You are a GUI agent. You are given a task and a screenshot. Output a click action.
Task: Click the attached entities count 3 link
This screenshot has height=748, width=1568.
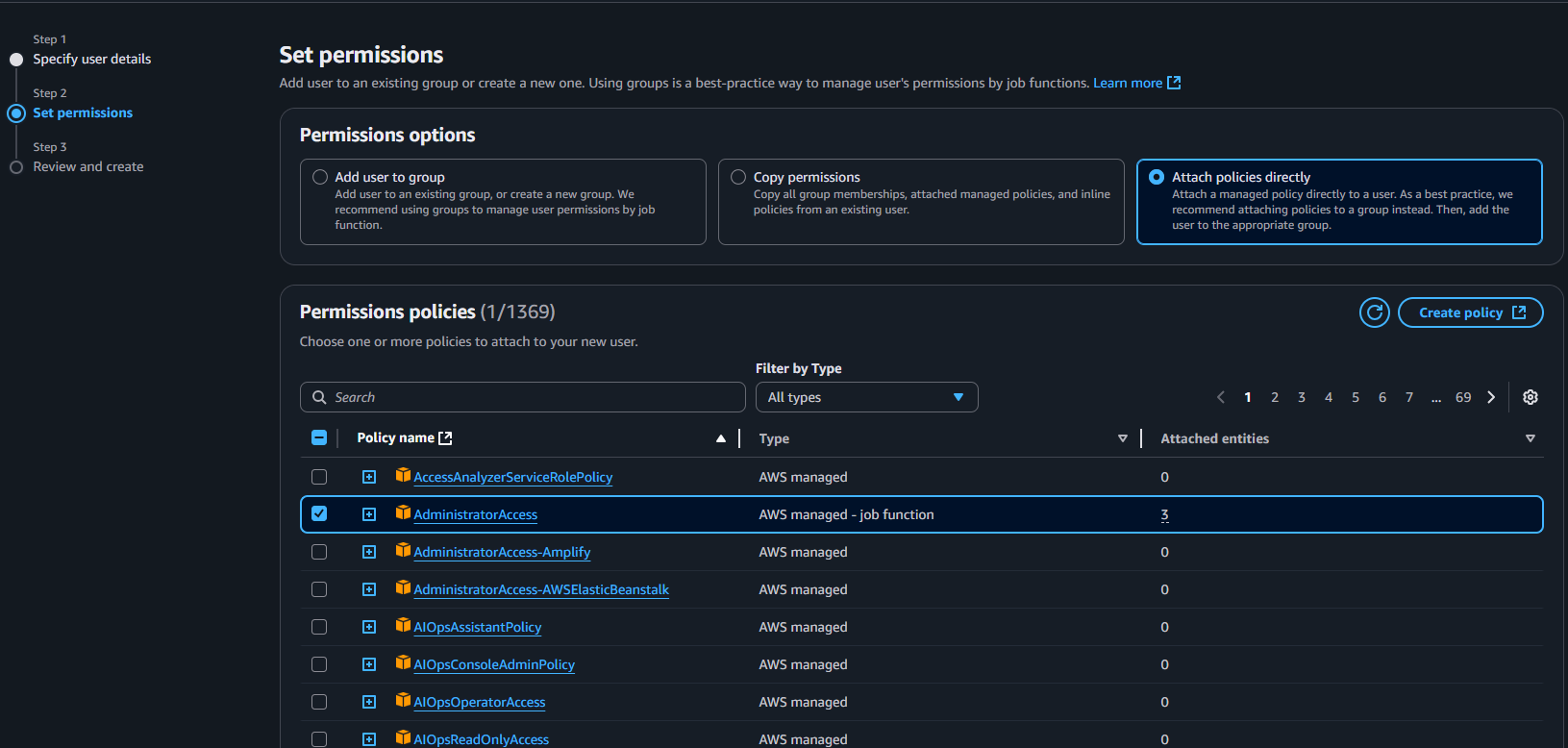(x=1164, y=514)
